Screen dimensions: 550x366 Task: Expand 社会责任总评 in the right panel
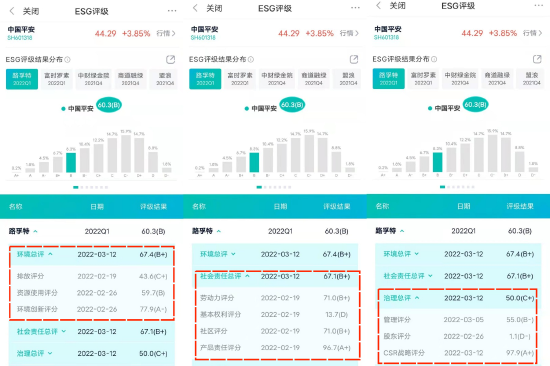click(430, 276)
